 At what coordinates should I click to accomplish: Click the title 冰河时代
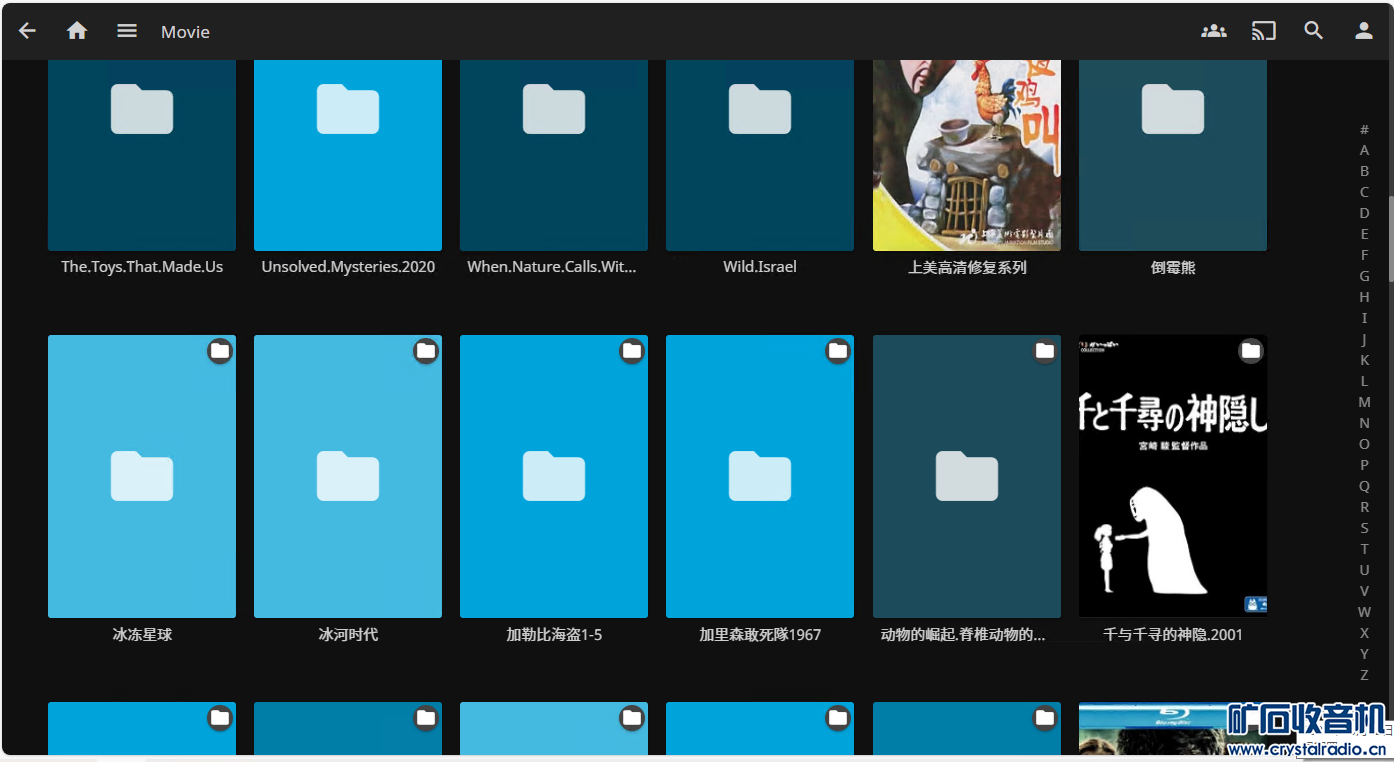348,635
